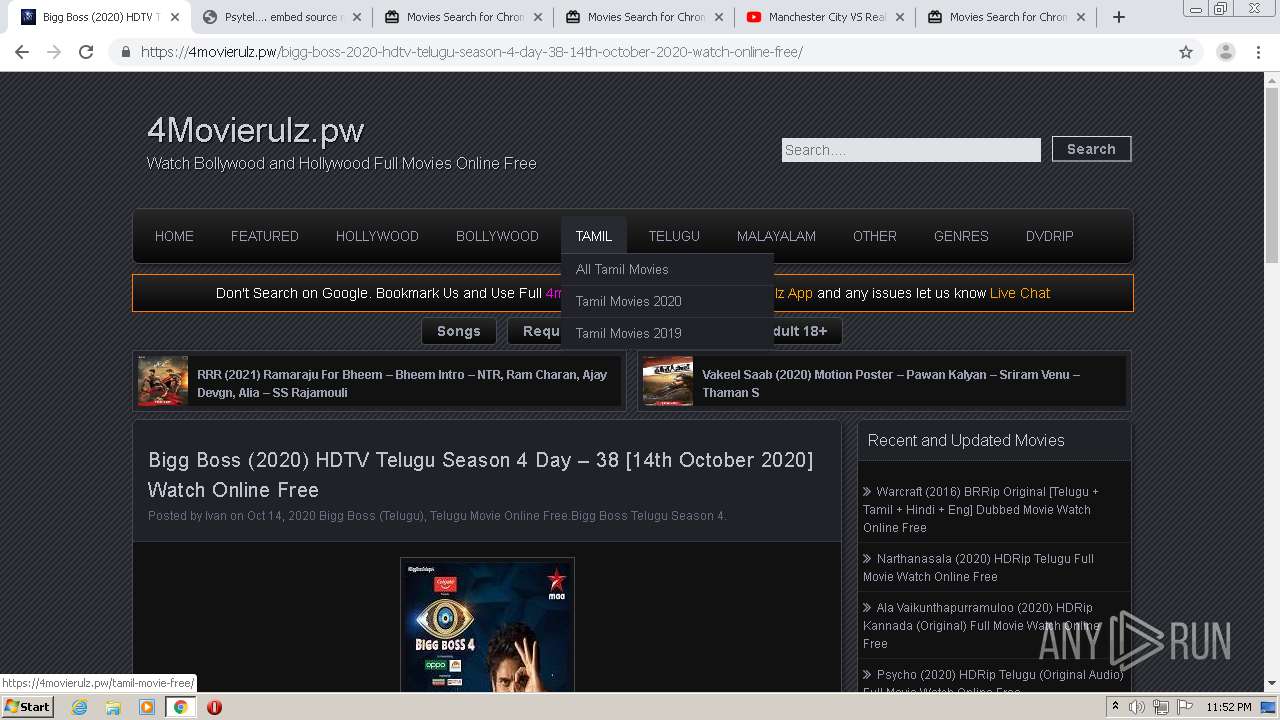Launch Internet Explorer from the taskbar
1280x720 pixels.
click(79, 707)
